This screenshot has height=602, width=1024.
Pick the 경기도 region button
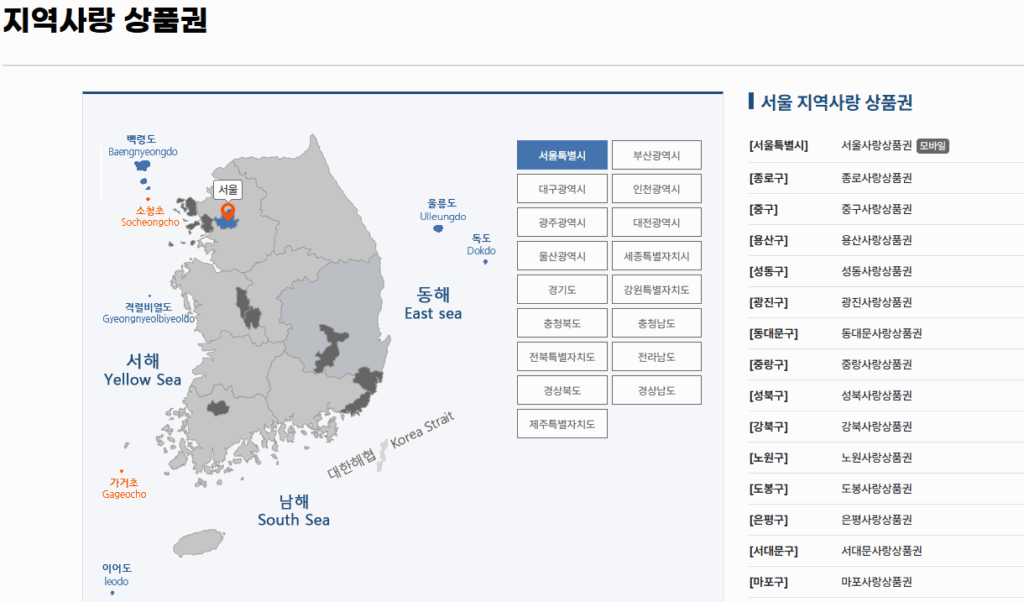(562, 290)
